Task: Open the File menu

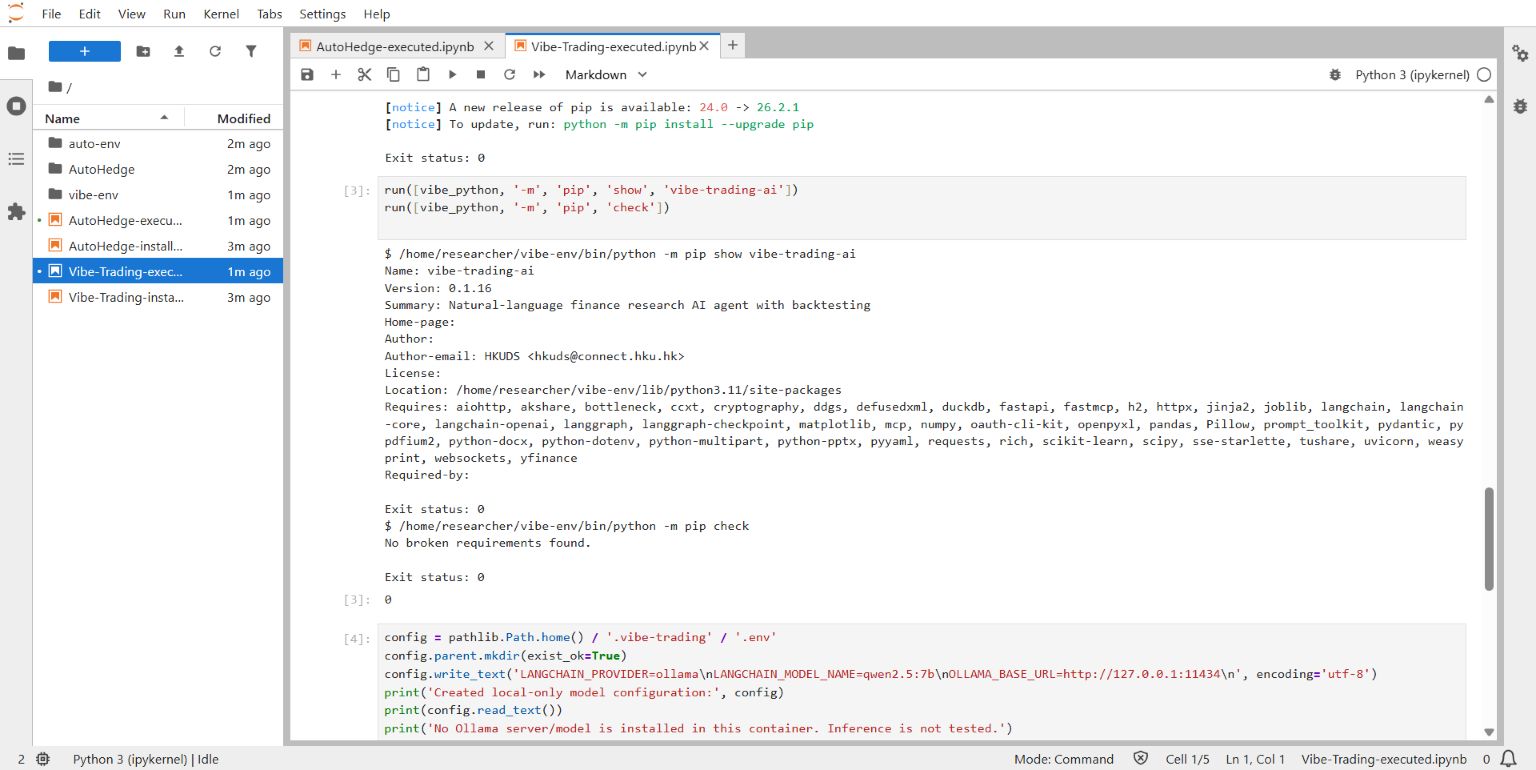Action: 52,14
